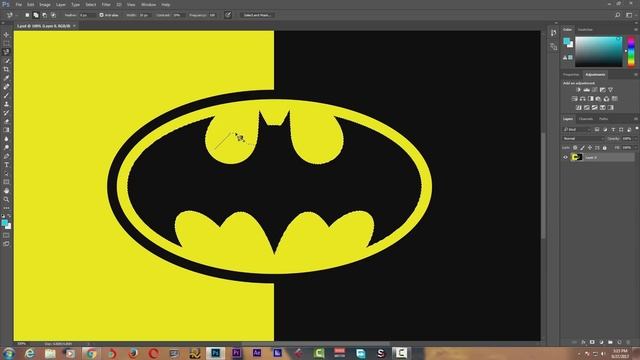The width and height of the screenshot is (640, 360).
Task: Select the Clone Stamp tool
Action: click(6, 104)
